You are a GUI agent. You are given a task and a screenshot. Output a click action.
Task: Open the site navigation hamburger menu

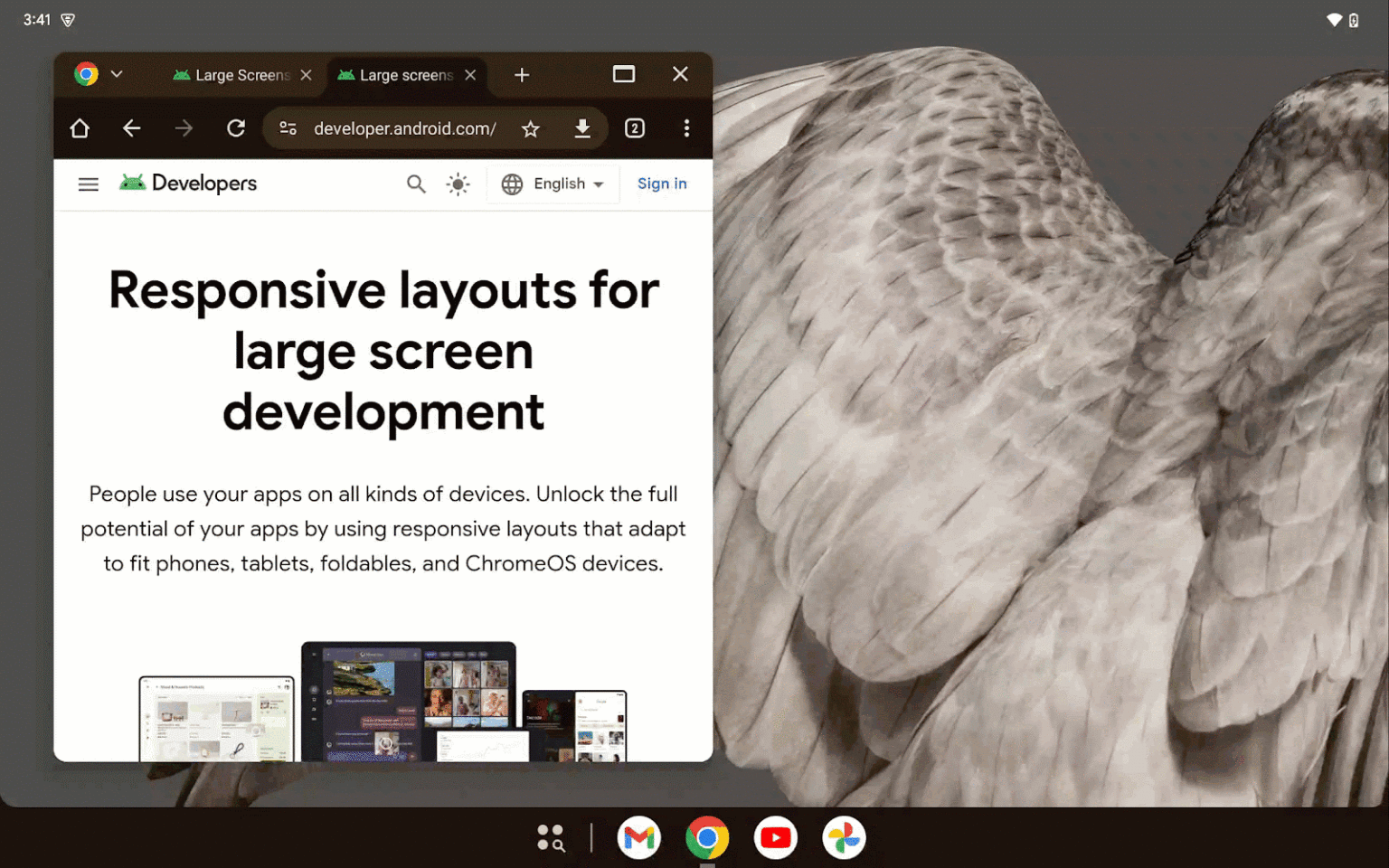pyautogui.click(x=88, y=184)
